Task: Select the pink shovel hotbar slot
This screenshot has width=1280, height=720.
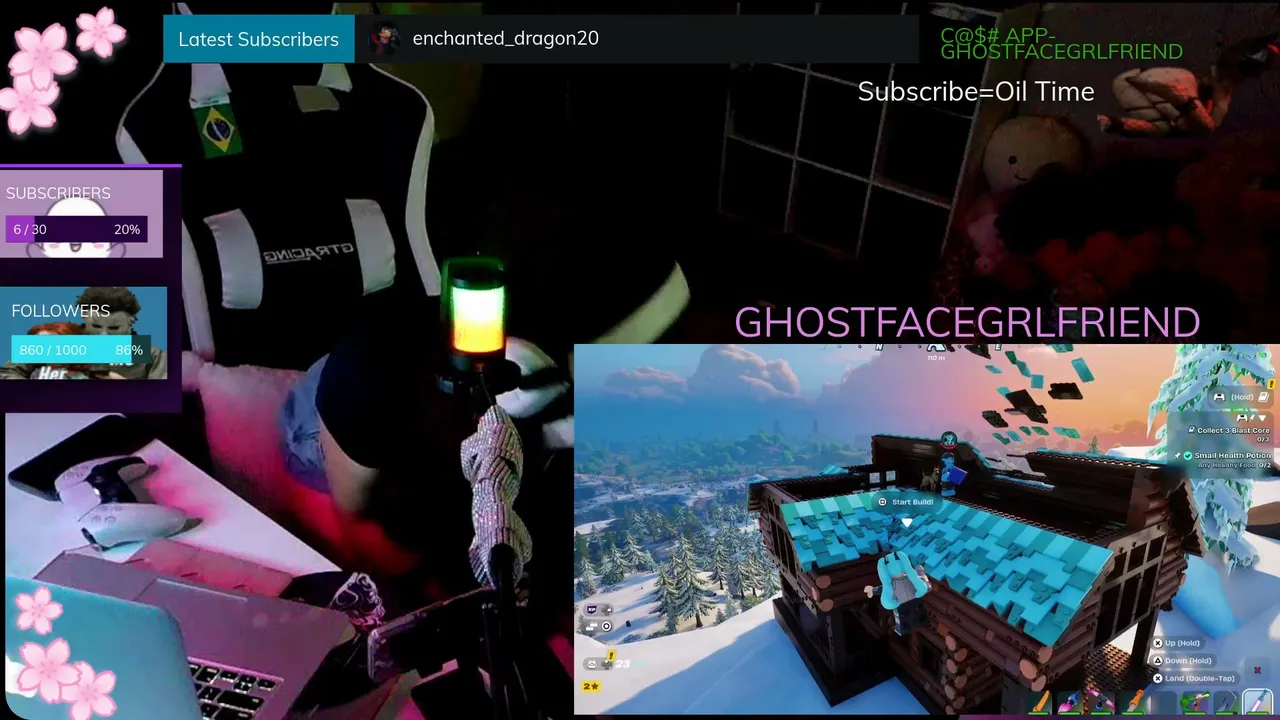Action: coord(1069,701)
